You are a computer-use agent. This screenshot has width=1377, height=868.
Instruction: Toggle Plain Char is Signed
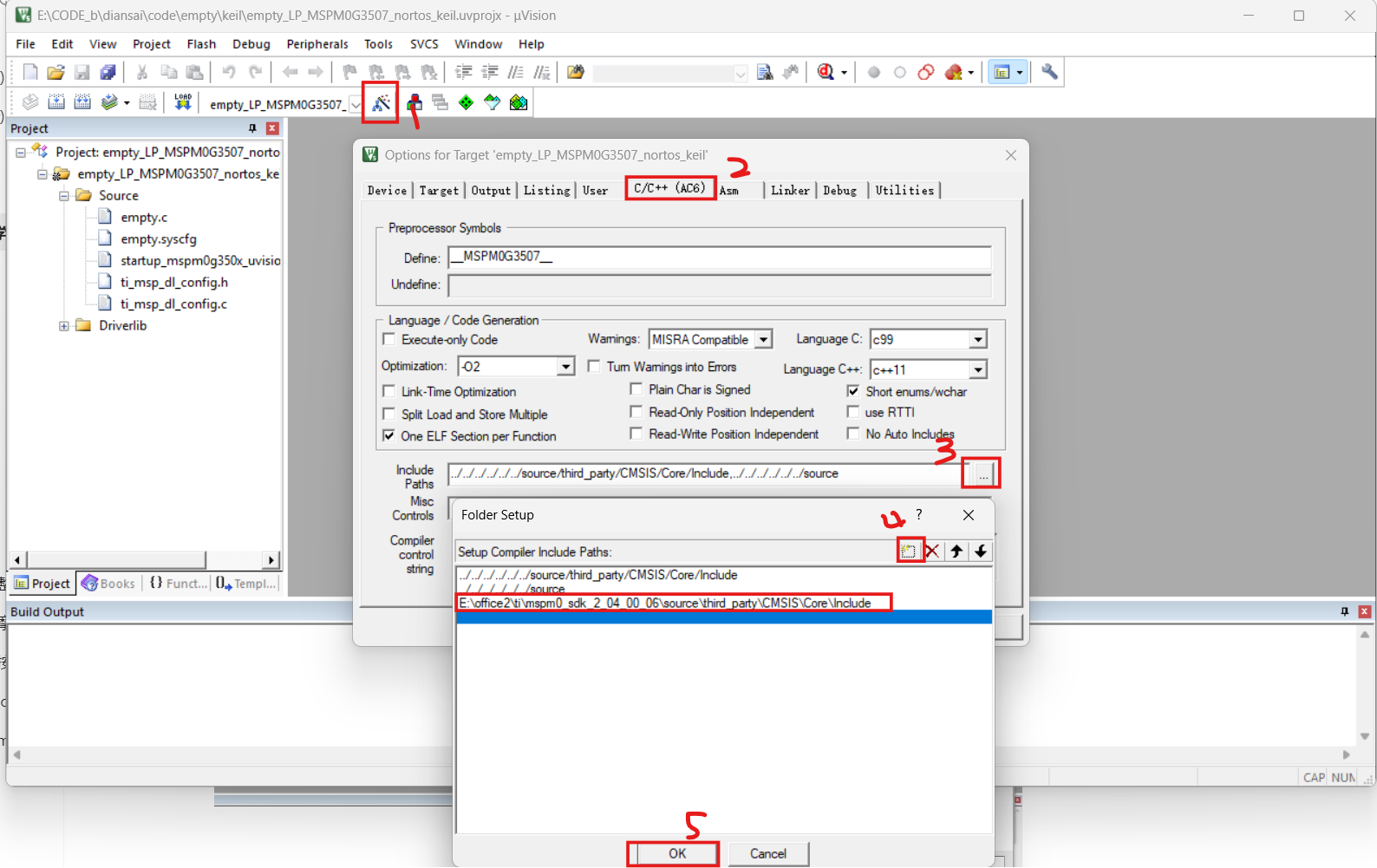pyautogui.click(x=636, y=389)
